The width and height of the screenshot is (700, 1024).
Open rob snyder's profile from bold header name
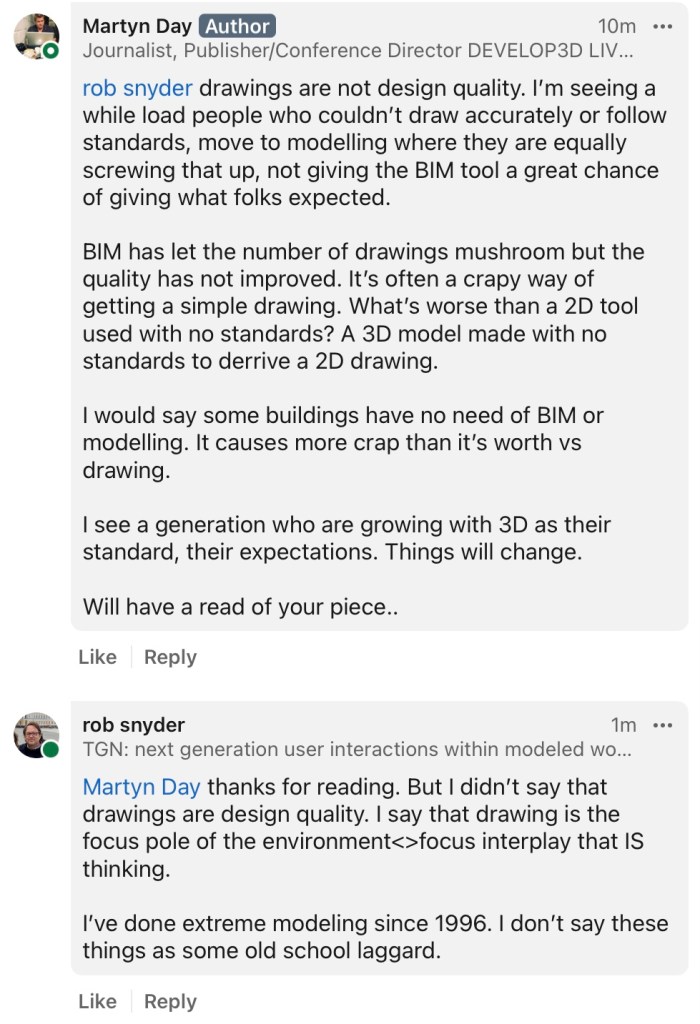(133, 725)
